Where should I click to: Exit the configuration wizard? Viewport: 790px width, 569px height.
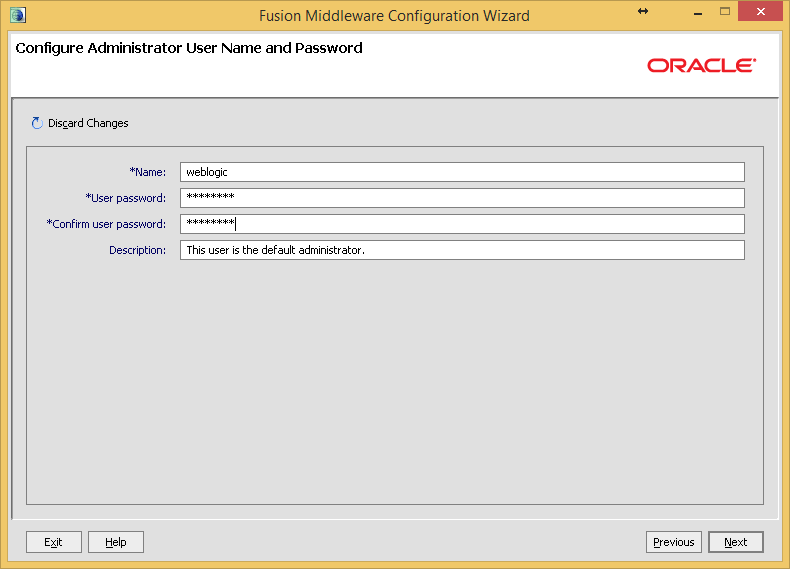pyautogui.click(x=53, y=542)
